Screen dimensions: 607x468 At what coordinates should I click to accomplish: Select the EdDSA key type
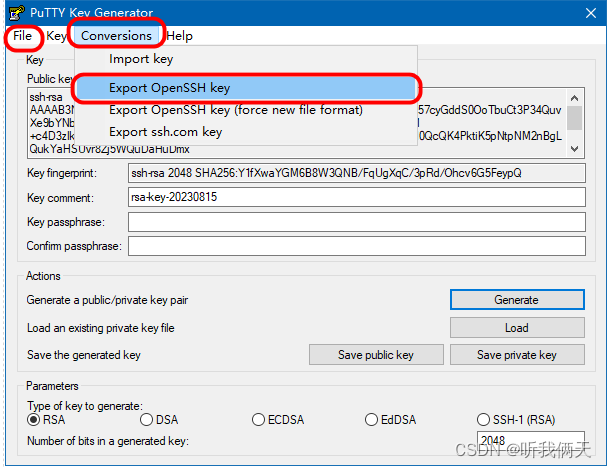tap(391, 420)
